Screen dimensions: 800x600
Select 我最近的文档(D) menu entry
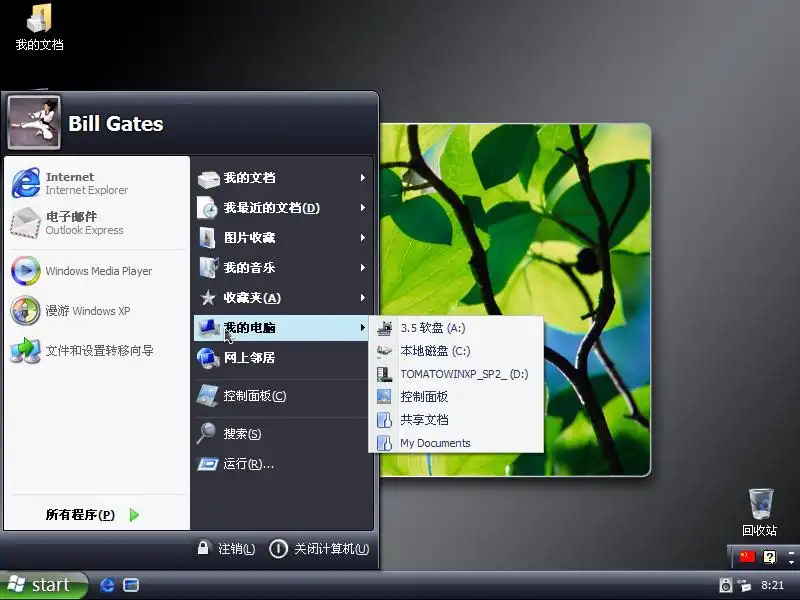(x=283, y=208)
